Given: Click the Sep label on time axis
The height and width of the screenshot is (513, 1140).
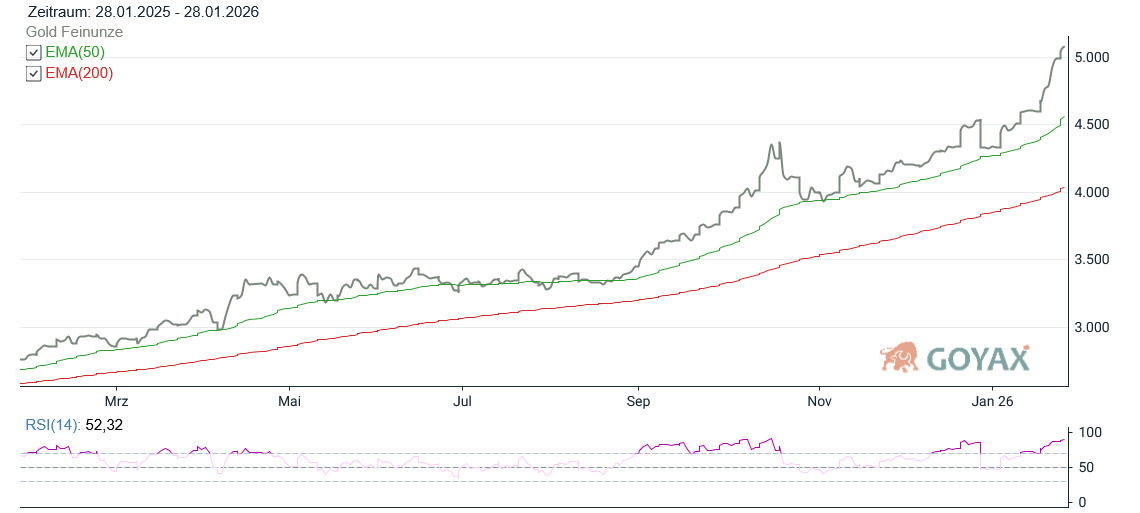Looking at the screenshot, I should click(x=638, y=401).
